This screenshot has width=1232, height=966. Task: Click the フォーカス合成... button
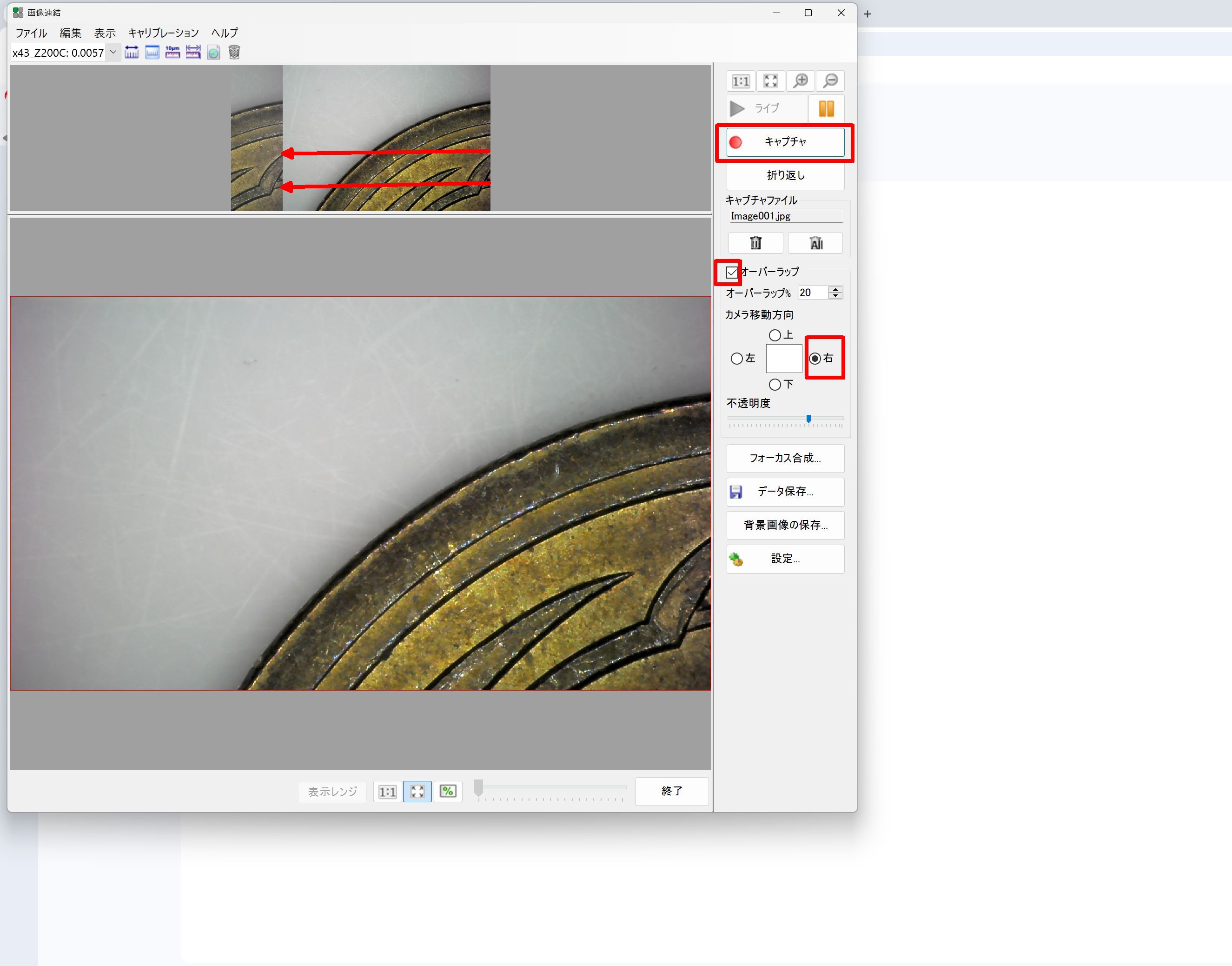pyautogui.click(x=785, y=459)
